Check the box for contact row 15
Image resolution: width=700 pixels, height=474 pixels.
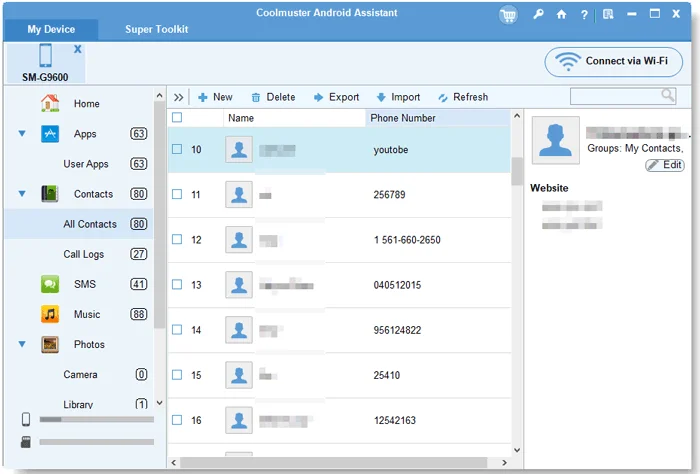coord(177,374)
